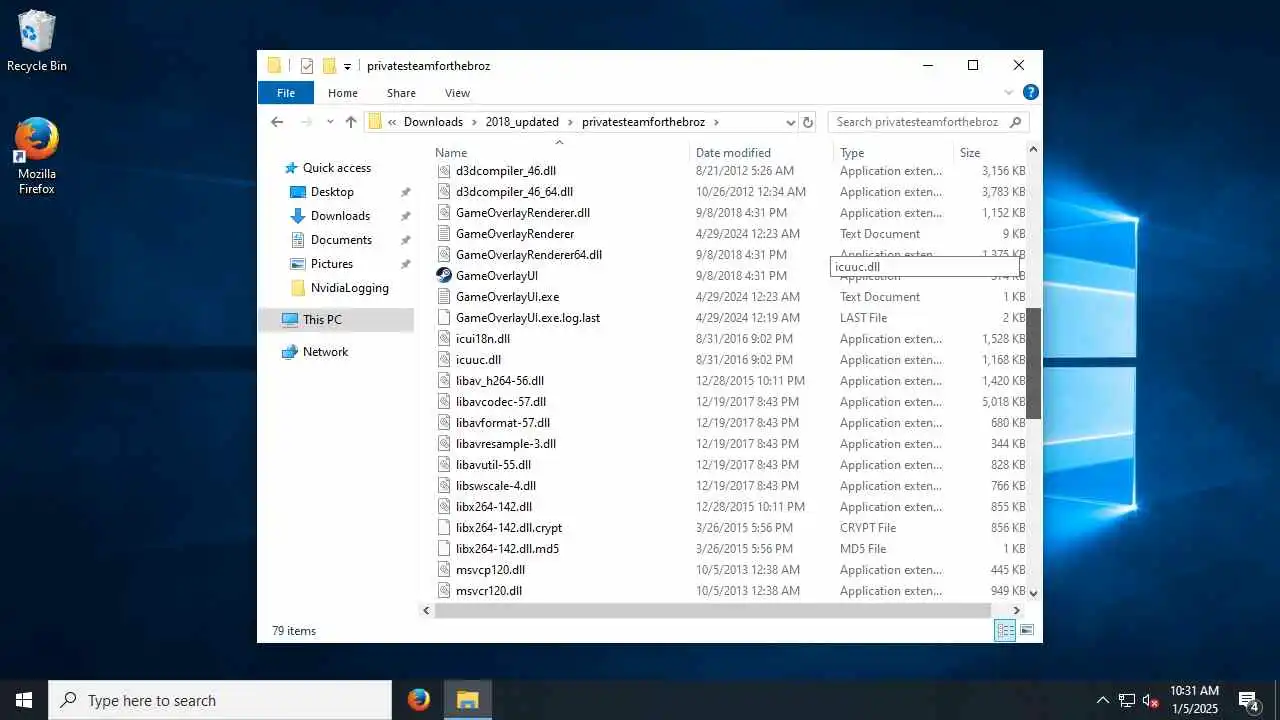Screen dimensions: 1280x720
Task: Click File Explorer taskbar icon
Action: (467, 700)
